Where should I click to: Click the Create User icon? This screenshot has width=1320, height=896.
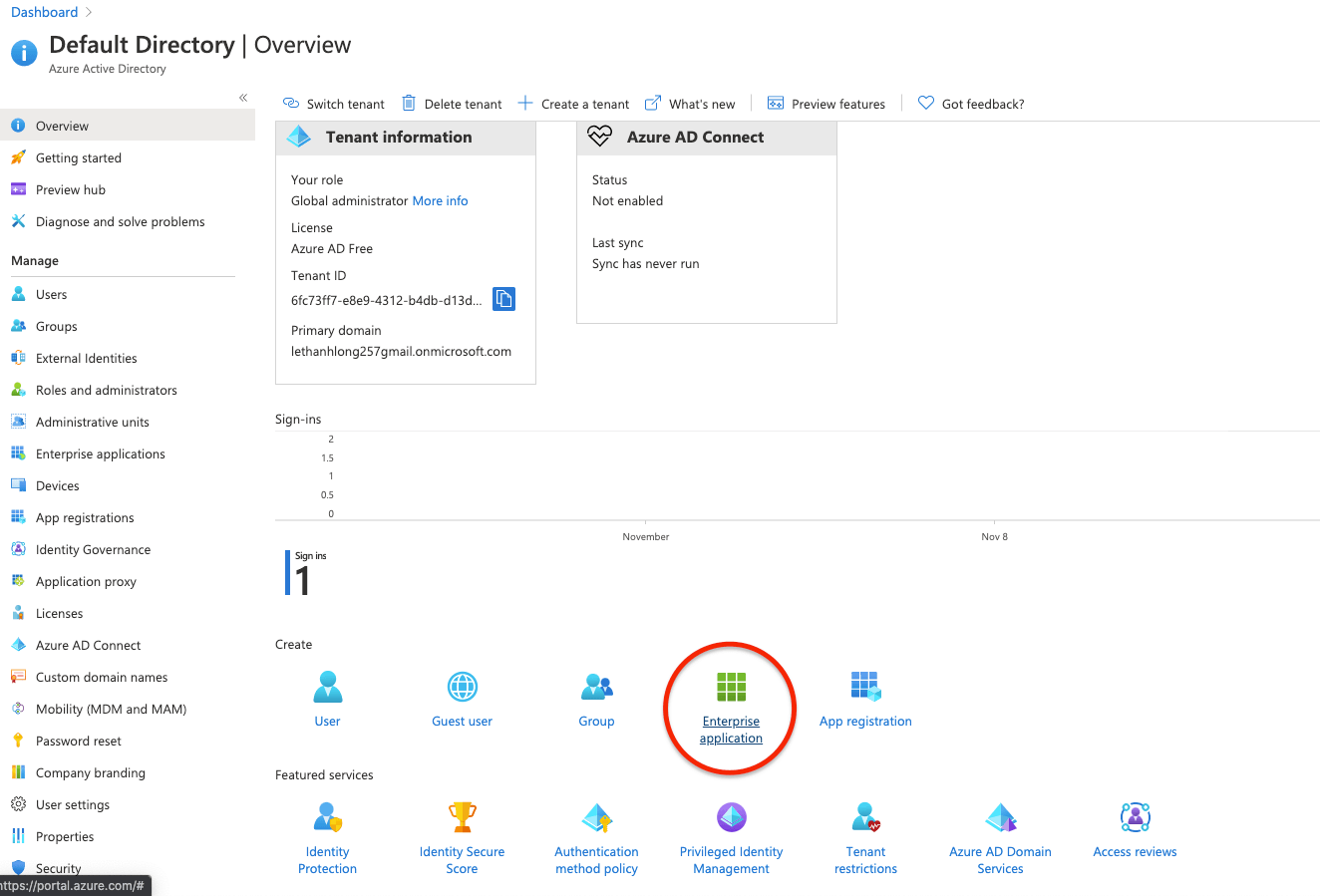point(328,687)
